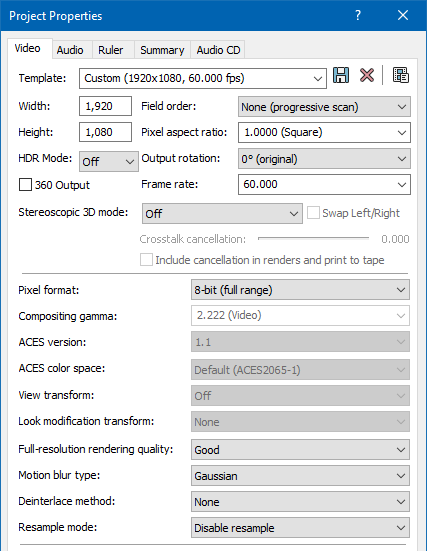Delete the template with the red X icon
427x551 pixels.
point(367,75)
